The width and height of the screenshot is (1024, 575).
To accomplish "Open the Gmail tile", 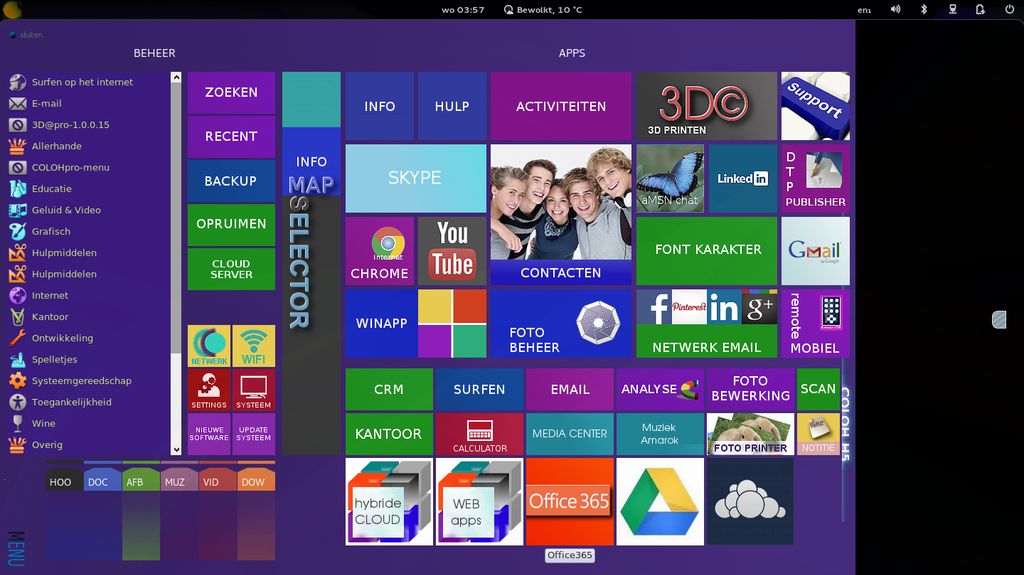I will [815, 251].
